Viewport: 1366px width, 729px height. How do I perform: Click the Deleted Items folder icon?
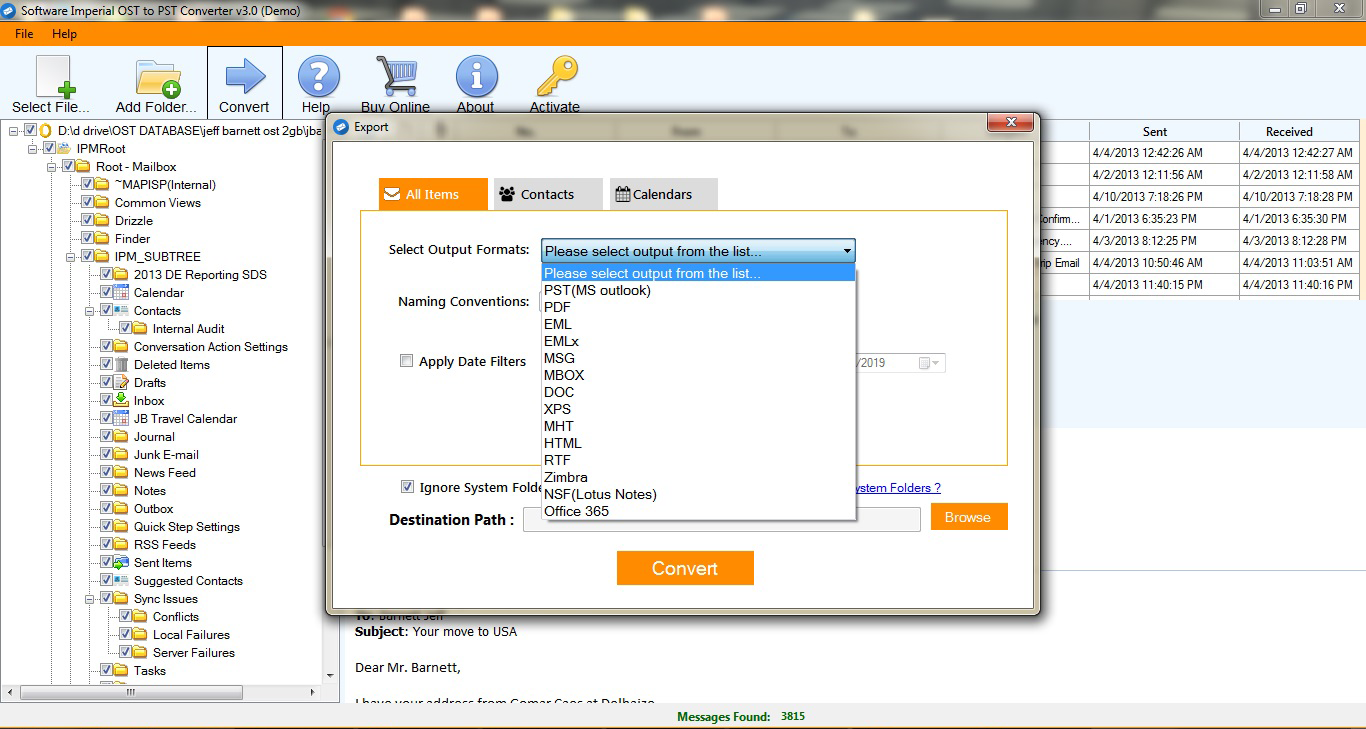tap(119, 364)
